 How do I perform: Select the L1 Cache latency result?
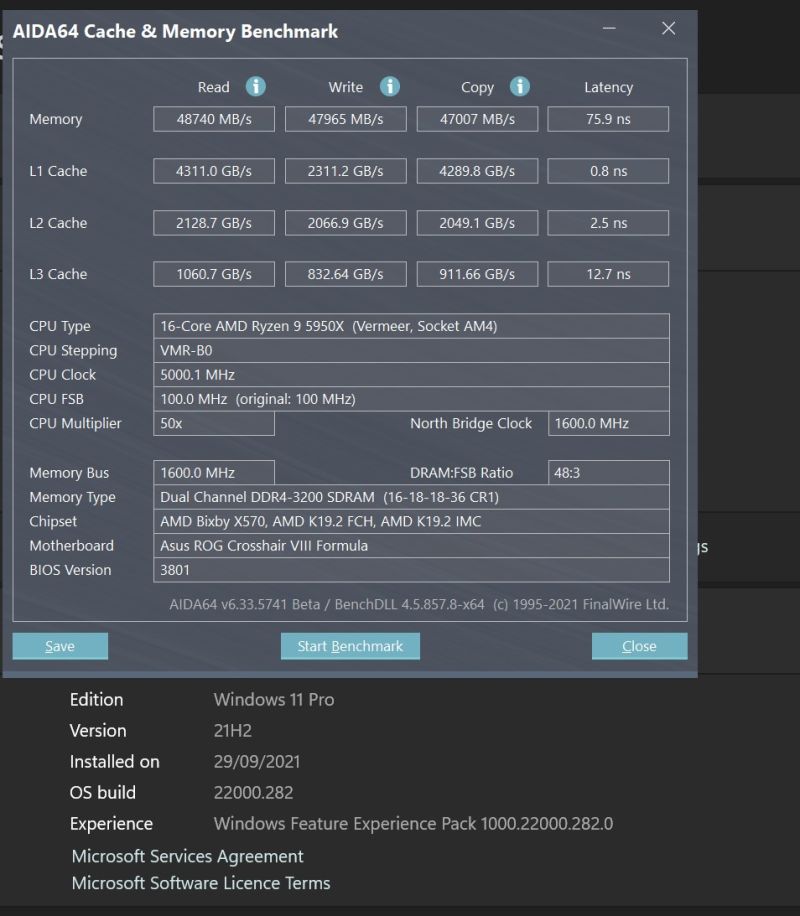[x=608, y=170]
